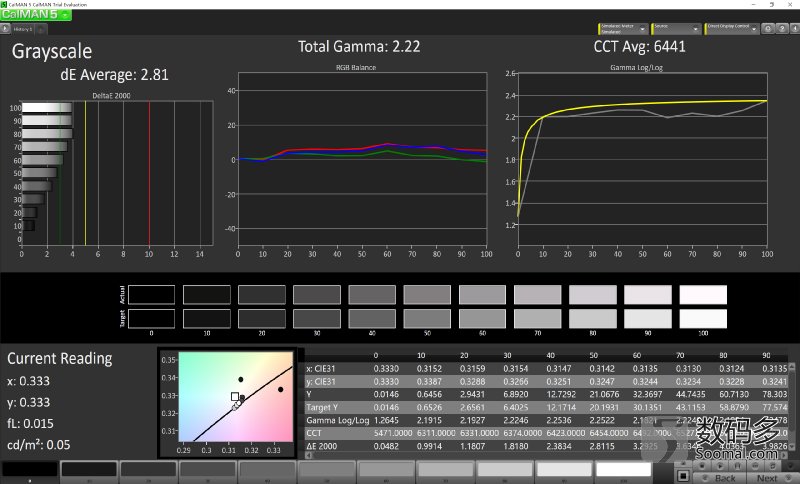Click the cd/m²: 0.05 current reading

(x=39, y=445)
